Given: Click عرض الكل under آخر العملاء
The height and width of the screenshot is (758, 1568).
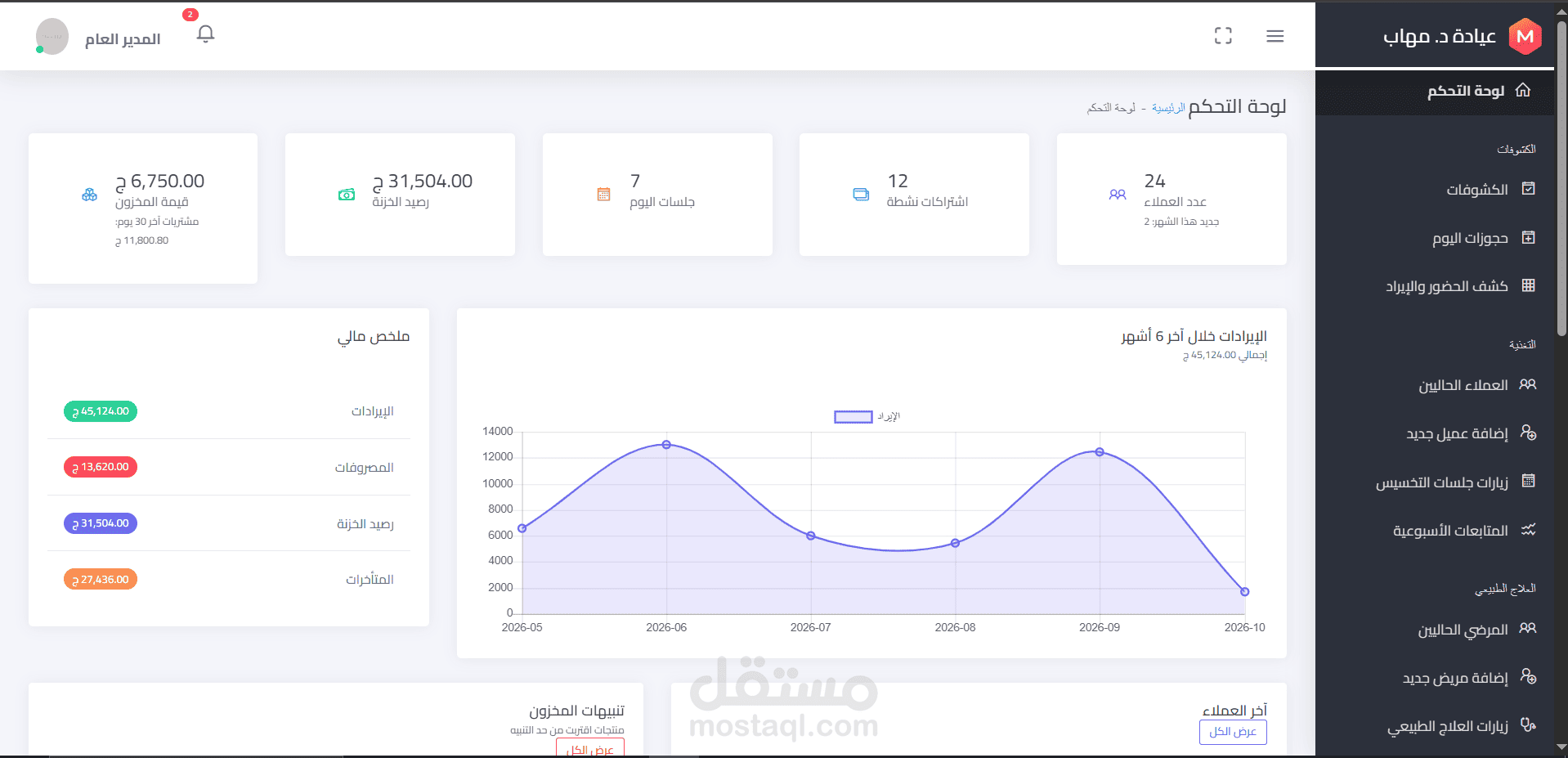Looking at the screenshot, I should 1233,732.
